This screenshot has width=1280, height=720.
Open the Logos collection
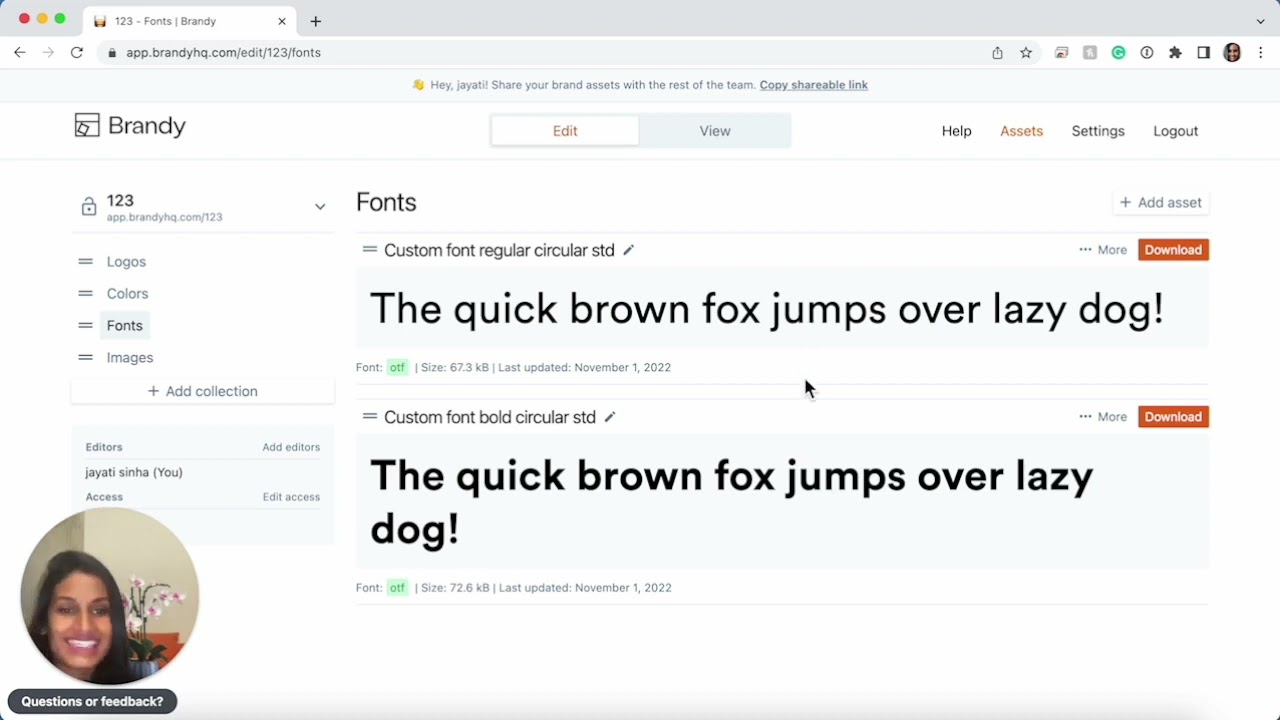[126, 262]
